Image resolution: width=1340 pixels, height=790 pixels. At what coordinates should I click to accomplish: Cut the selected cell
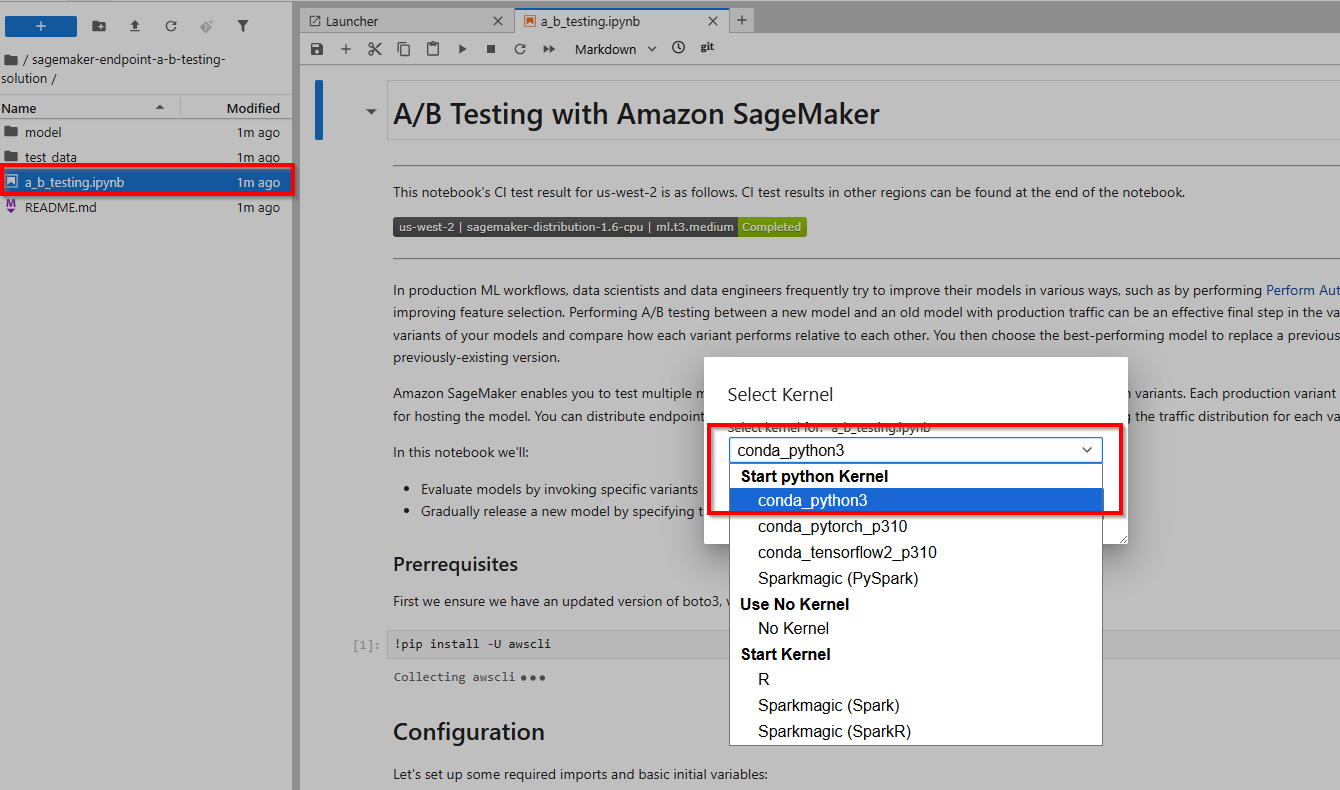coord(375,49)
